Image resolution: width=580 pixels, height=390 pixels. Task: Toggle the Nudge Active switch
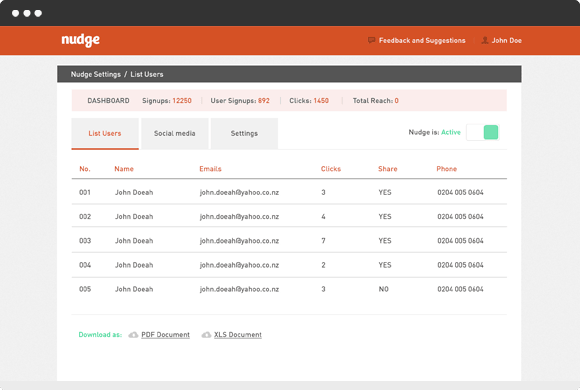(x=482, y=132)
